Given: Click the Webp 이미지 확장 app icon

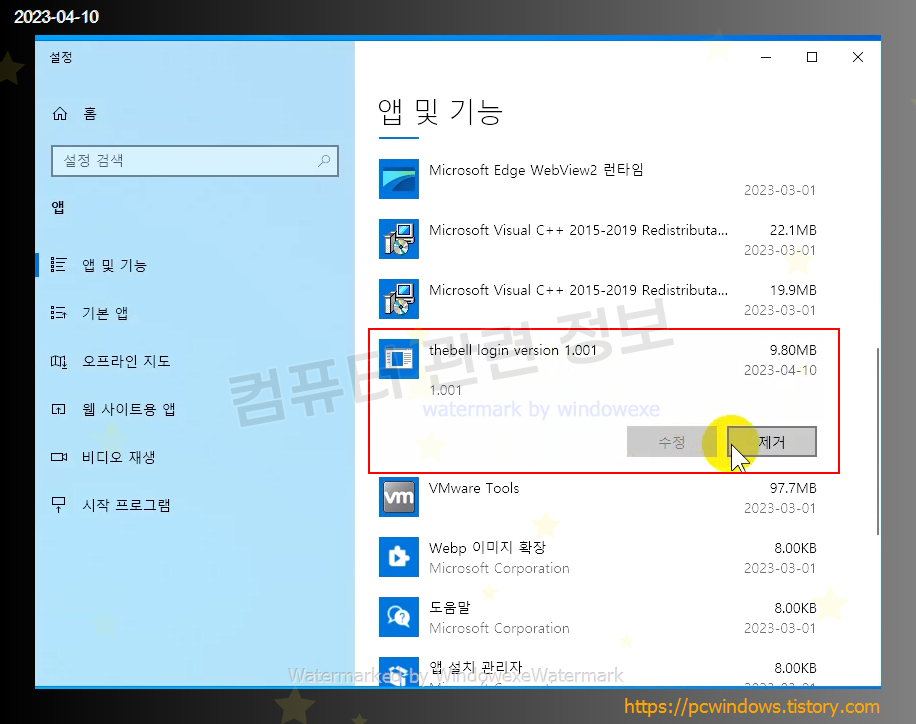Looking at the screenshot, I should 398,557.
